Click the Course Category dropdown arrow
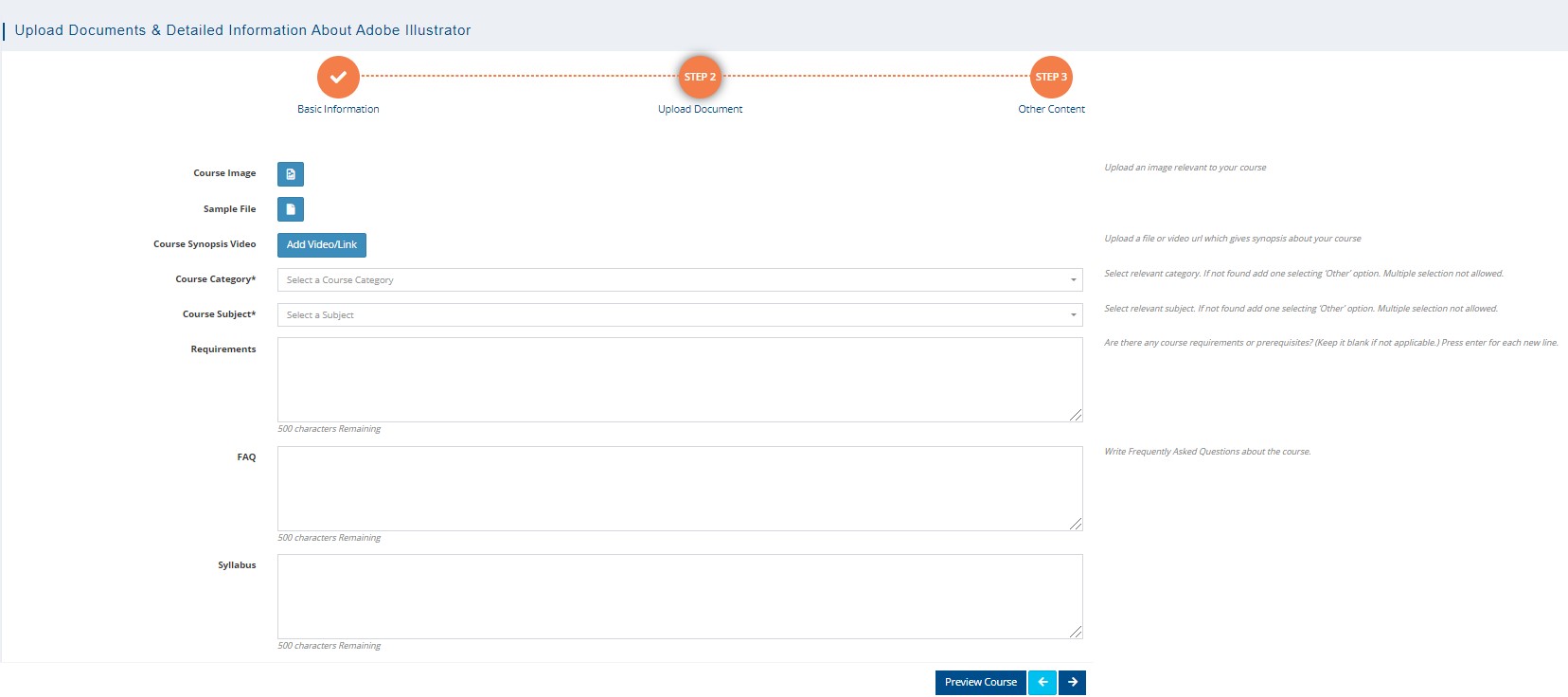 point(1073,280)
